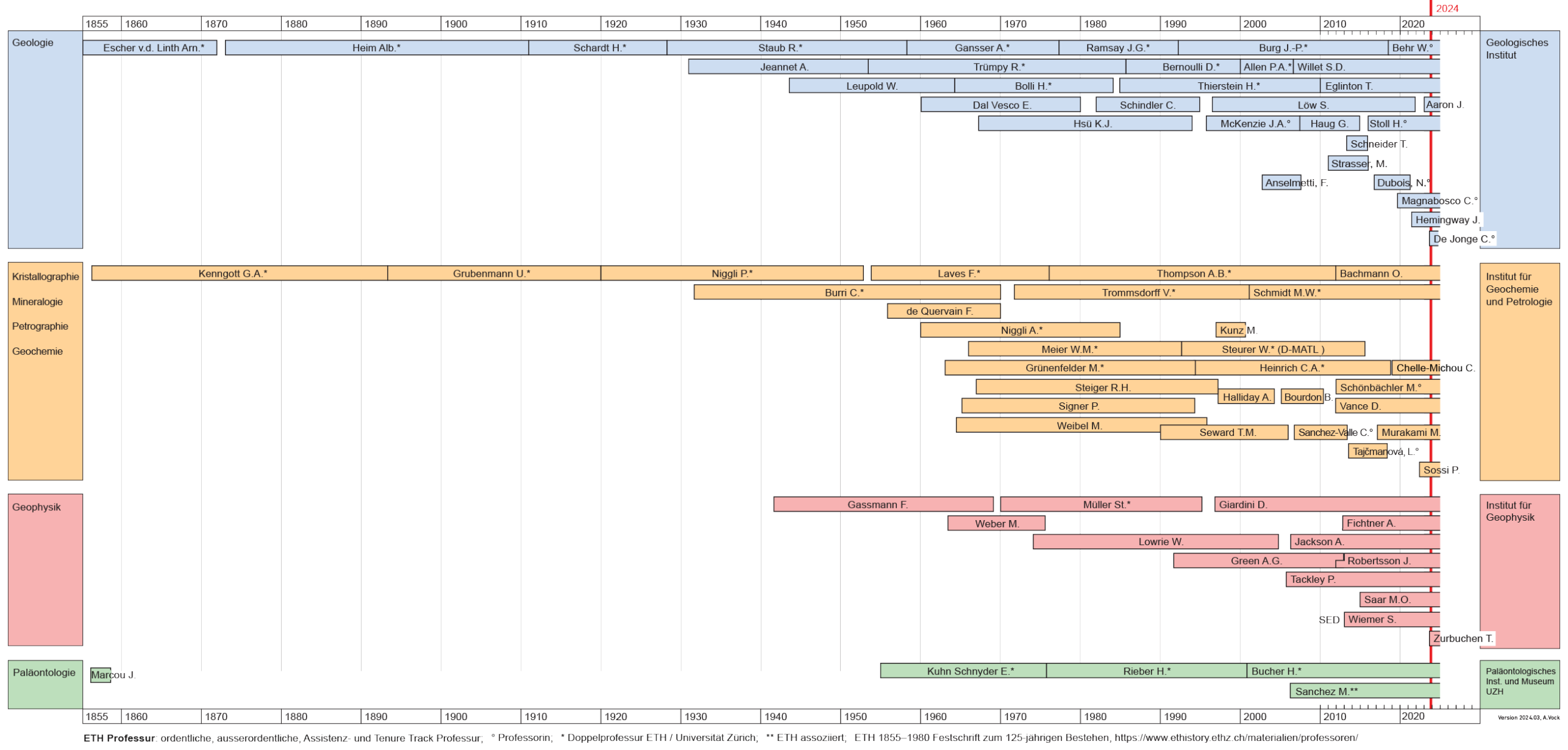Click the Niggli P.* bar
This screenshot has width=1568, height=750.
732,273
